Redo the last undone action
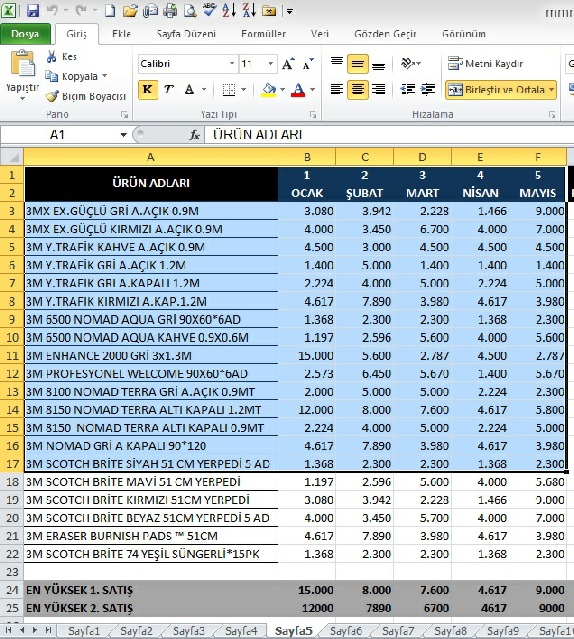This screenshot has width=574, height=639. point(81,10)
